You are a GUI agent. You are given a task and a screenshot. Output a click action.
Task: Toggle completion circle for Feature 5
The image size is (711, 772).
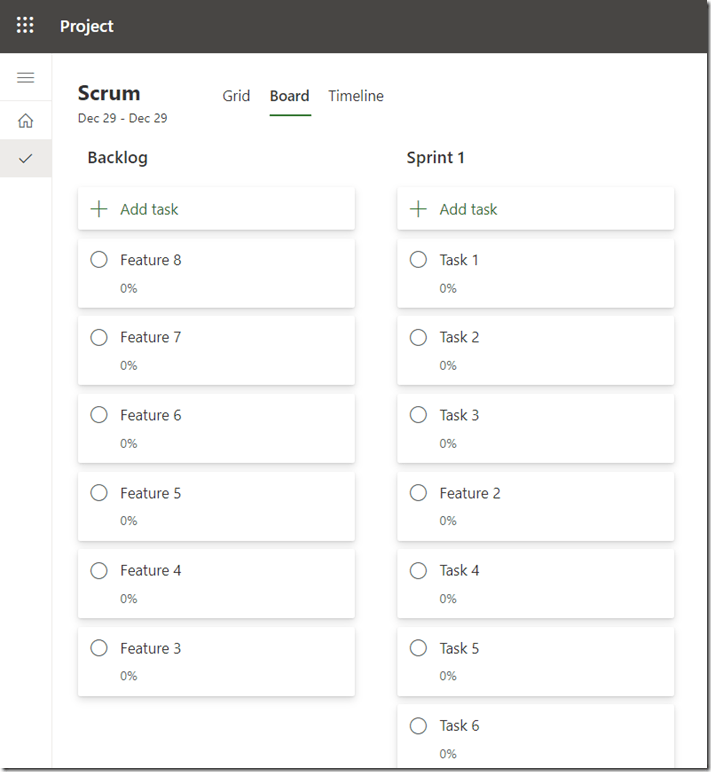click(99, 493)
